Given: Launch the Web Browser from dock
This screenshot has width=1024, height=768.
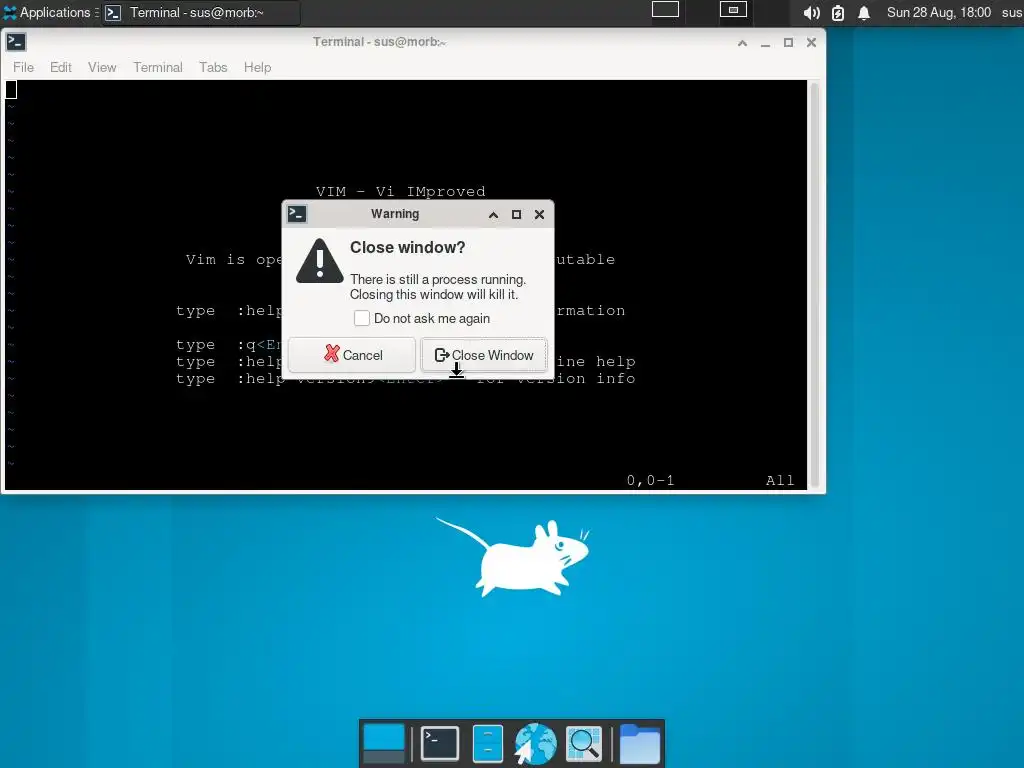Looking at the screenshot, I should (536, 743).
